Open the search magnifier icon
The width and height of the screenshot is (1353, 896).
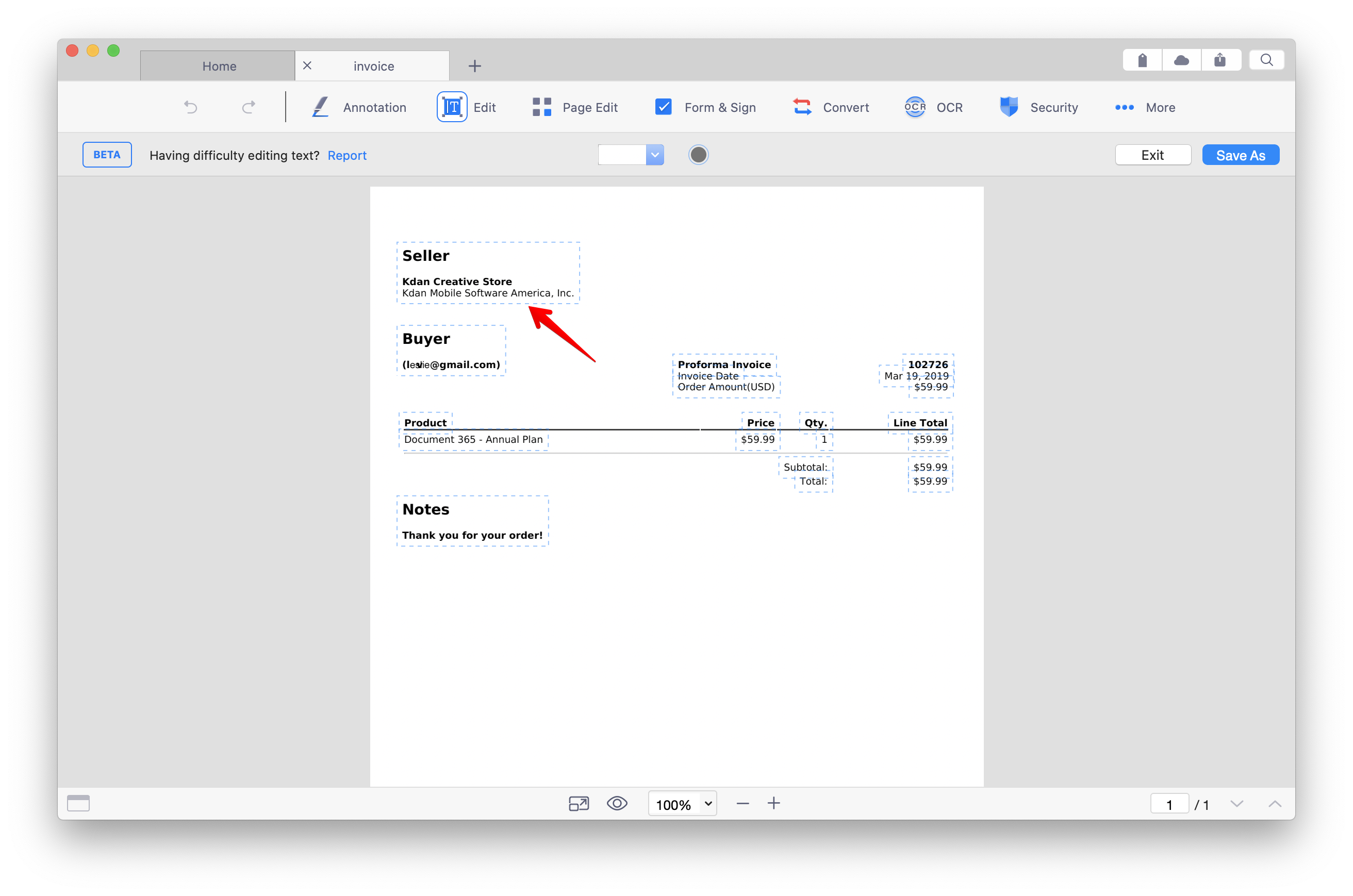[1266, 60]
